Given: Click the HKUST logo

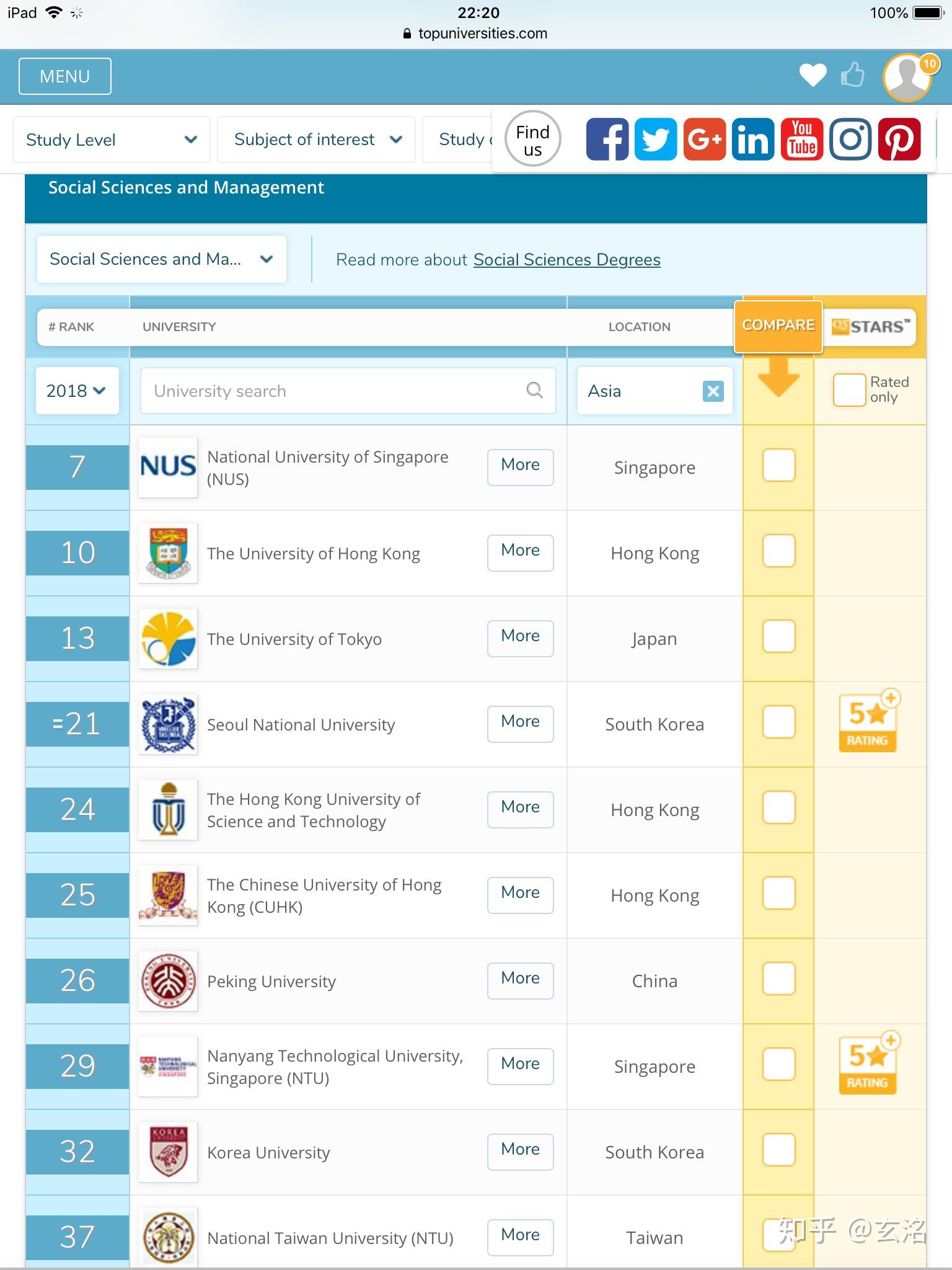Looking at the screenshot, I should 168,809.
